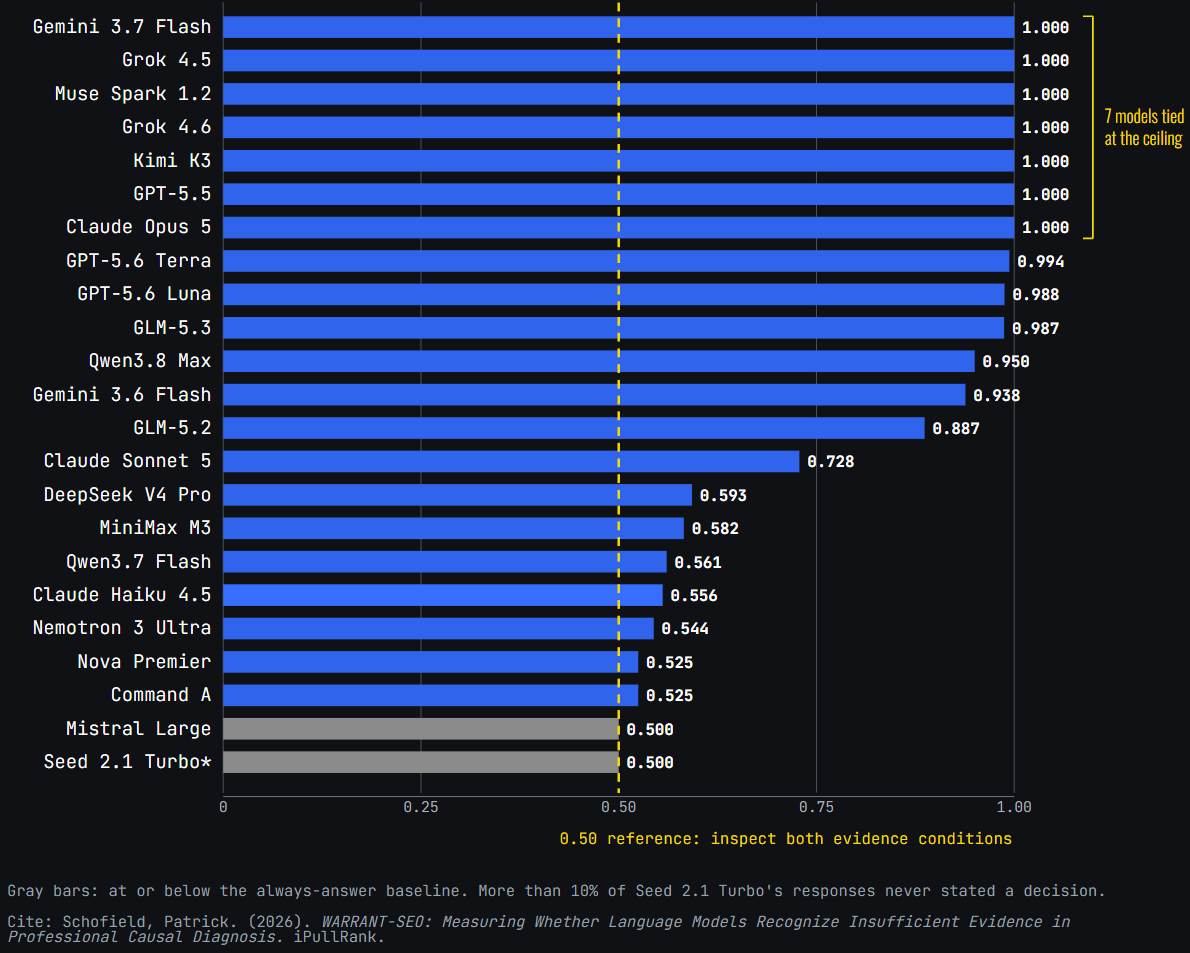Click the 'Nova Premier' label
1190x953 pixels.
(144, 662)
